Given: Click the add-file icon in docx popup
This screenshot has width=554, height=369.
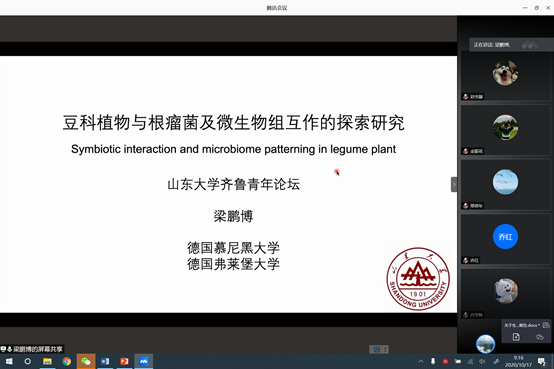Looking at the screenshot, I should tap(516, 337).
